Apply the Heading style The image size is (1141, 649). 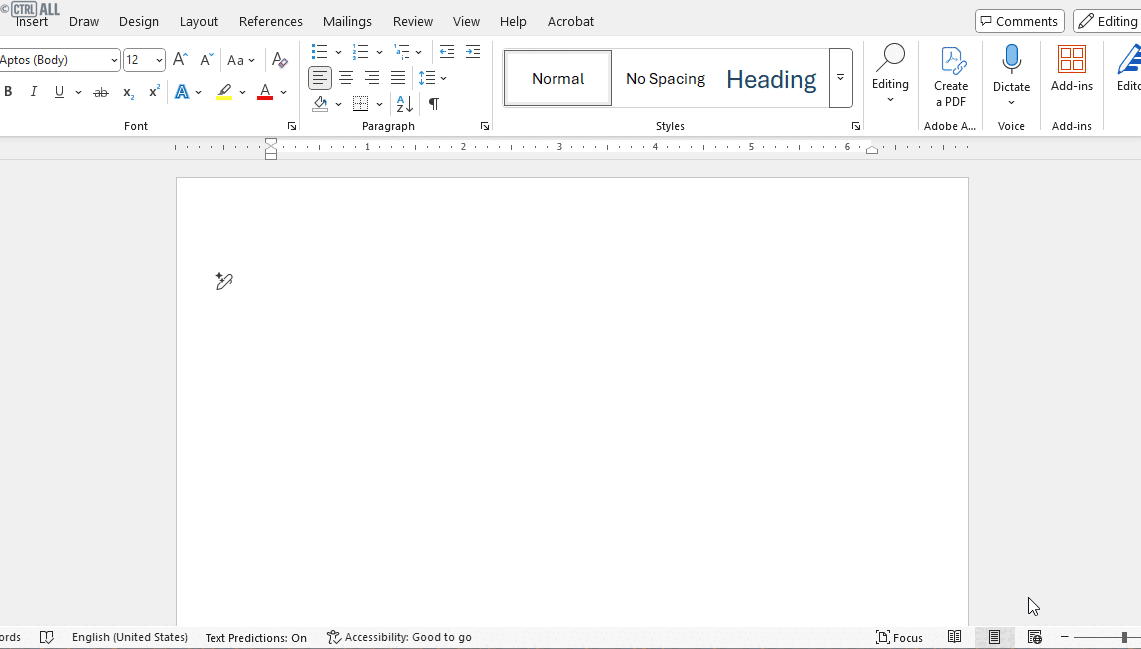[x=770, y=78]
